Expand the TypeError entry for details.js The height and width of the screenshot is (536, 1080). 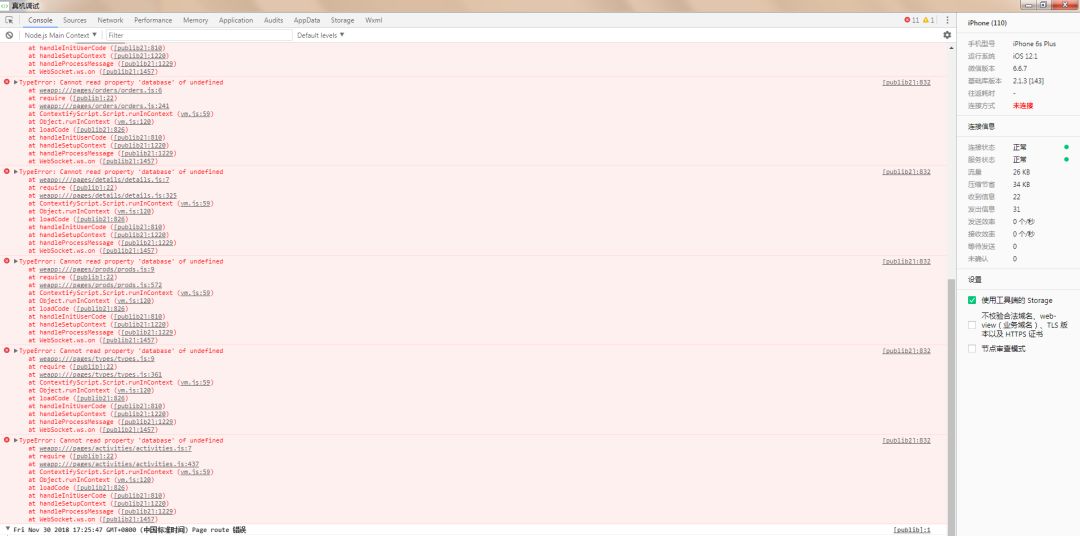pyautogui.click(x=16, y=172)
